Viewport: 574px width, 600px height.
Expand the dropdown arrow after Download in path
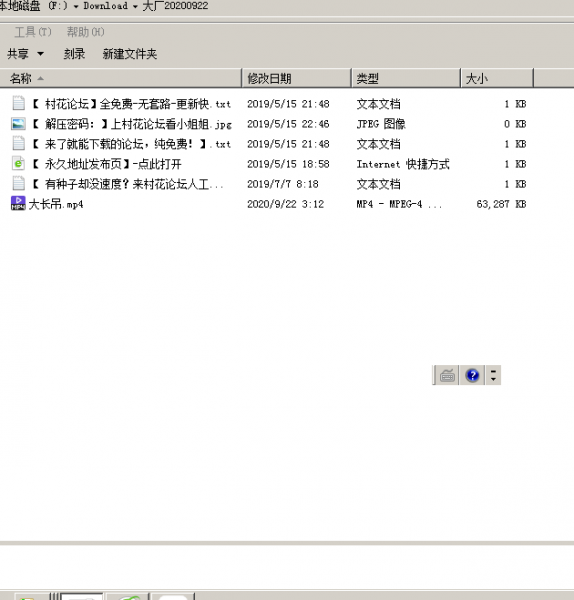(x=135, y=7)
